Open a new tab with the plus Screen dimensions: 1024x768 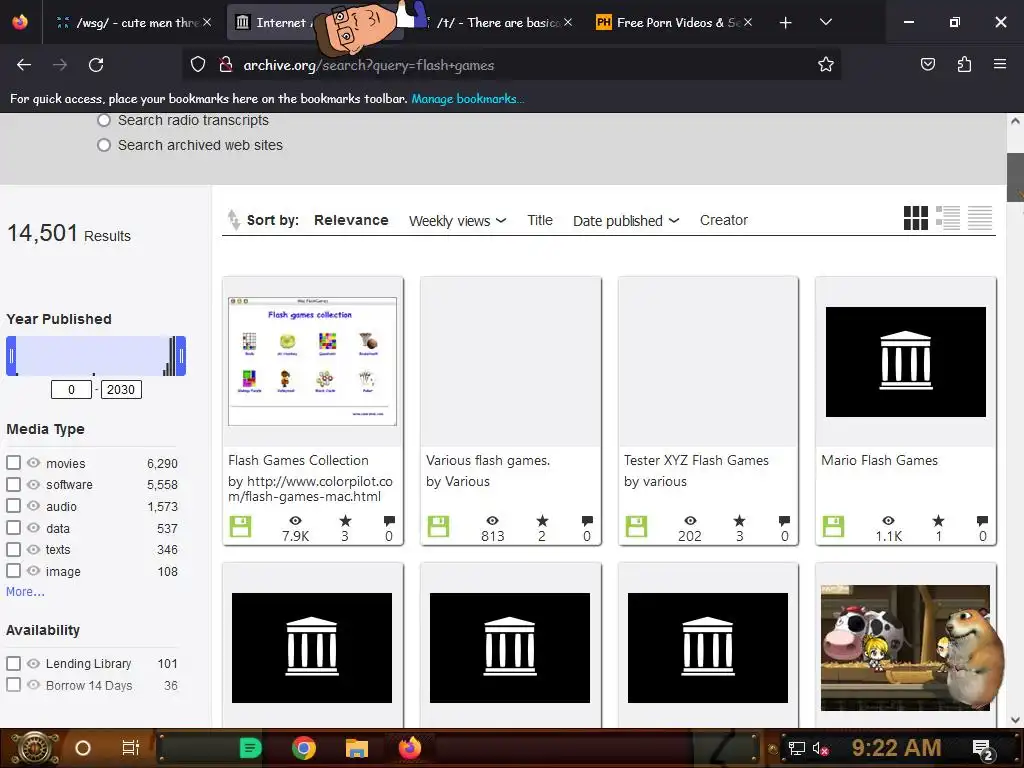tap(786, 23)
